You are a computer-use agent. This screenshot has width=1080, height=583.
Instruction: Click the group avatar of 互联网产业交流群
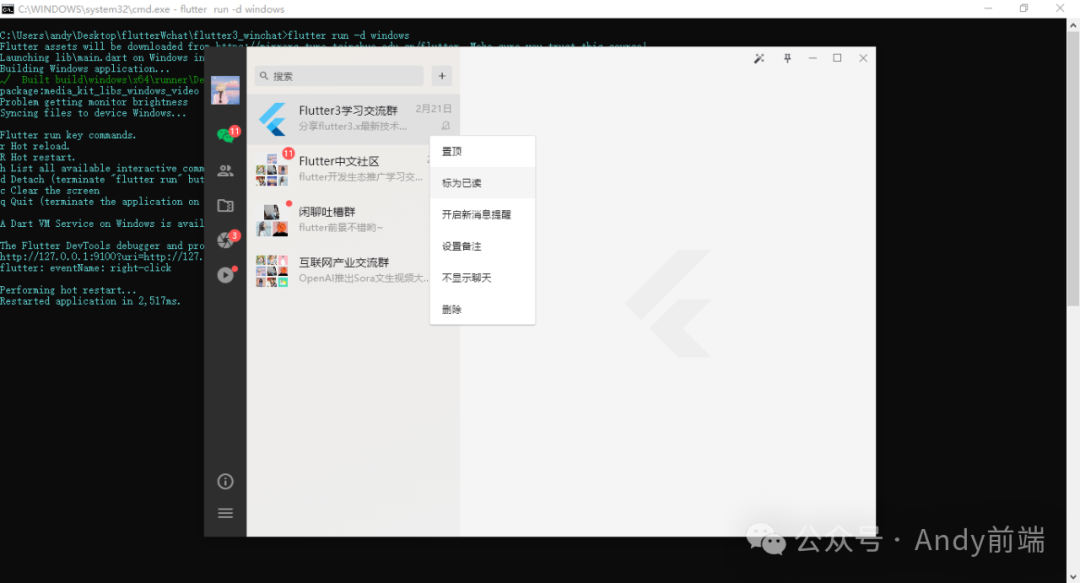[273, 270]
